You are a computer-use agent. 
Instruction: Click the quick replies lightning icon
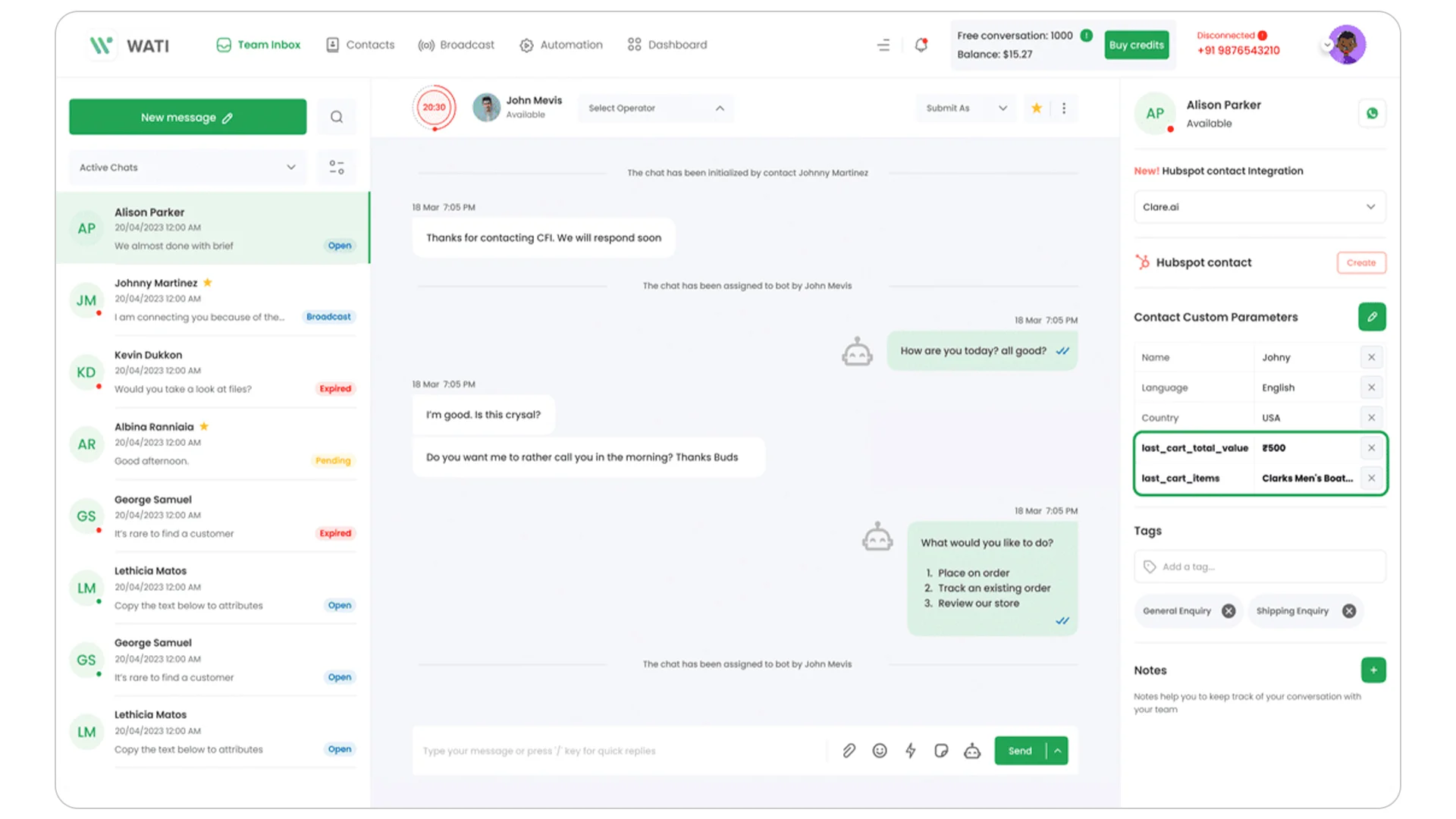coord(911,751)
